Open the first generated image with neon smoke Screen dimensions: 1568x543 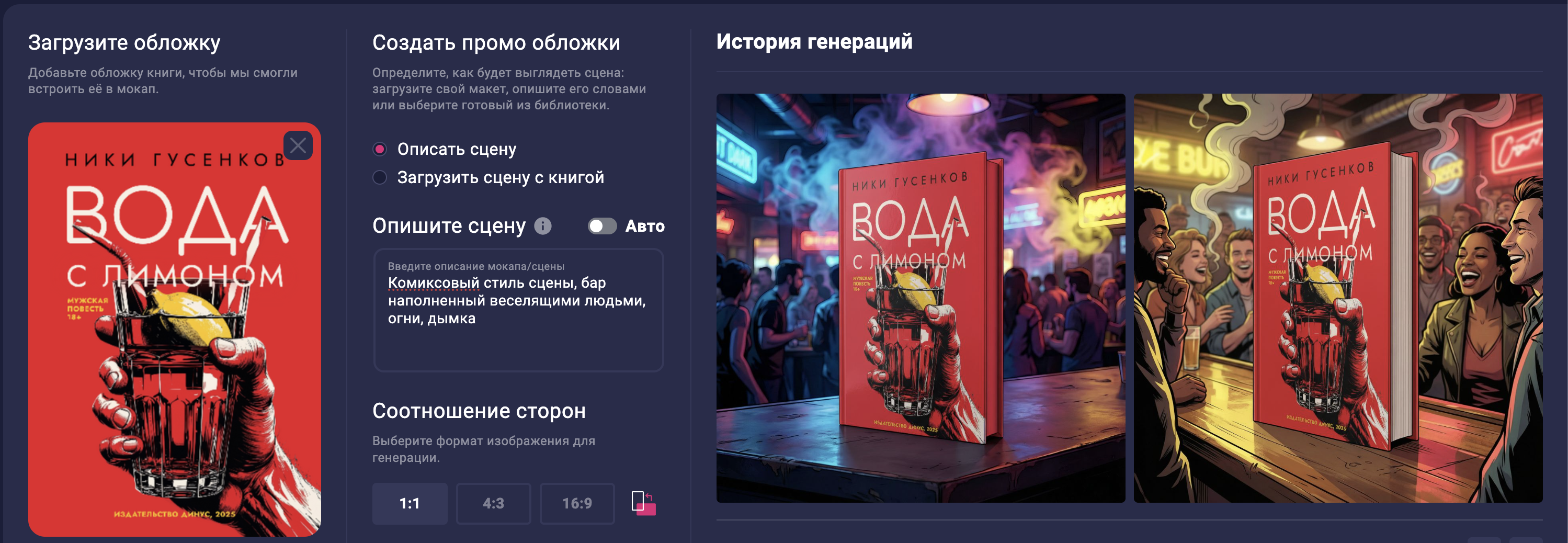tap(921, 298)
